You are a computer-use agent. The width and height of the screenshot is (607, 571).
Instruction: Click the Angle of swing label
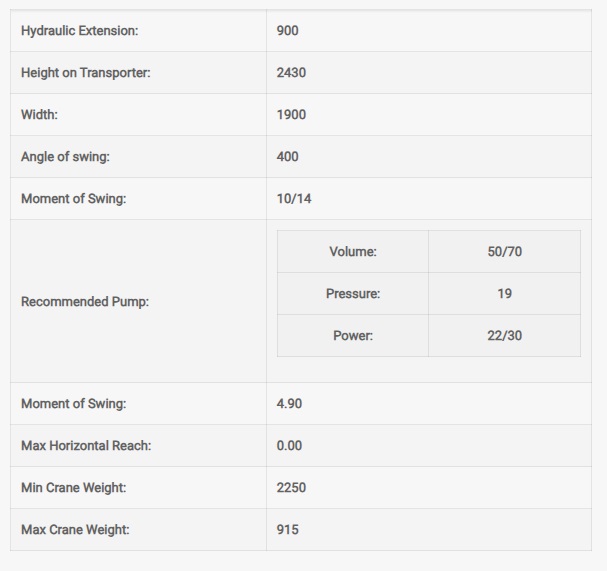pos(65,157)
